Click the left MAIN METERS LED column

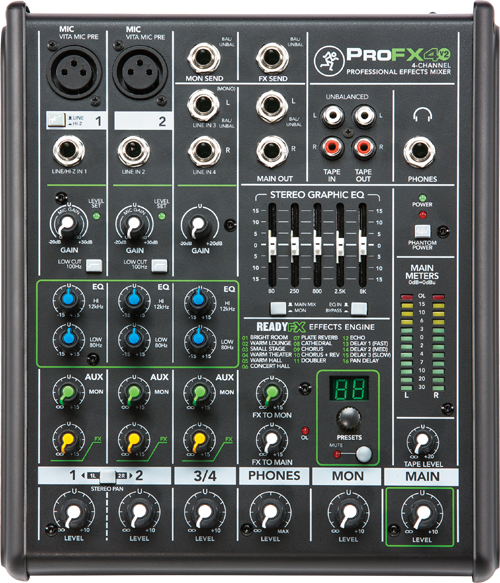pyautogui.click(x=407, y=343)
